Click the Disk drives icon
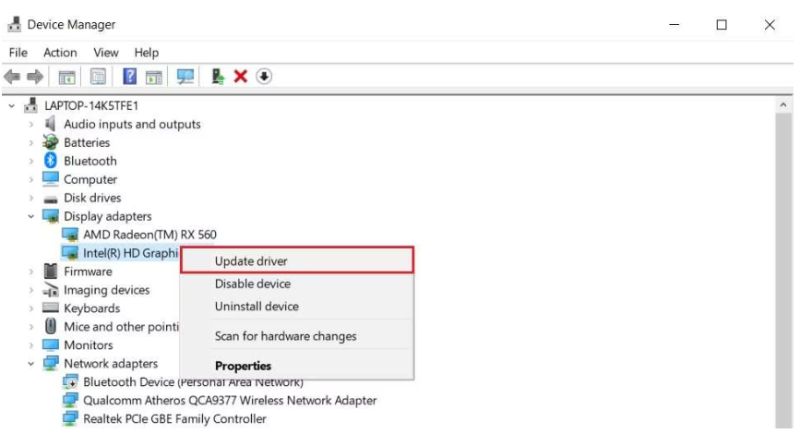 pos(51,199)
